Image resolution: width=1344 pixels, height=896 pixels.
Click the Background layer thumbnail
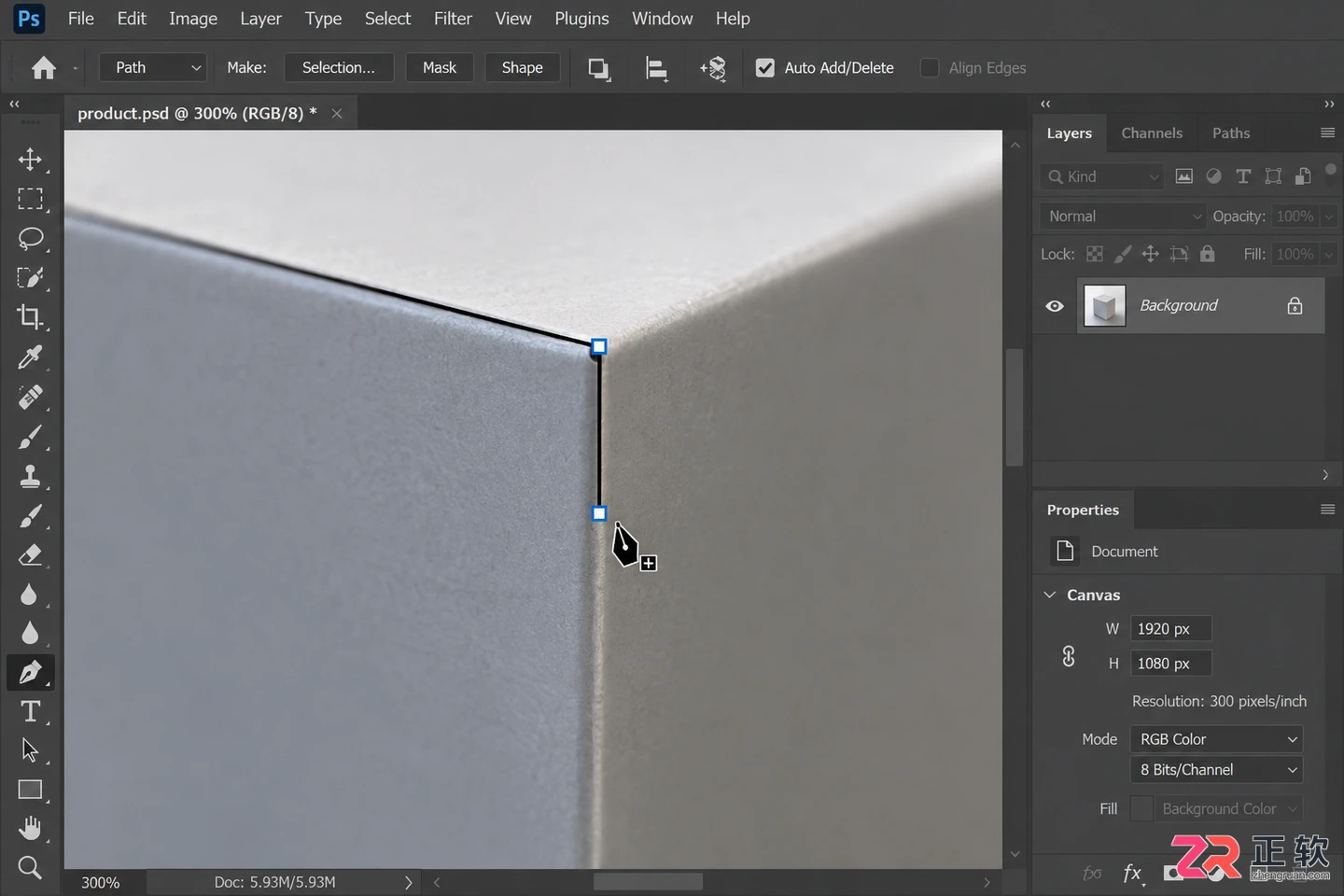click(1104, 306)
